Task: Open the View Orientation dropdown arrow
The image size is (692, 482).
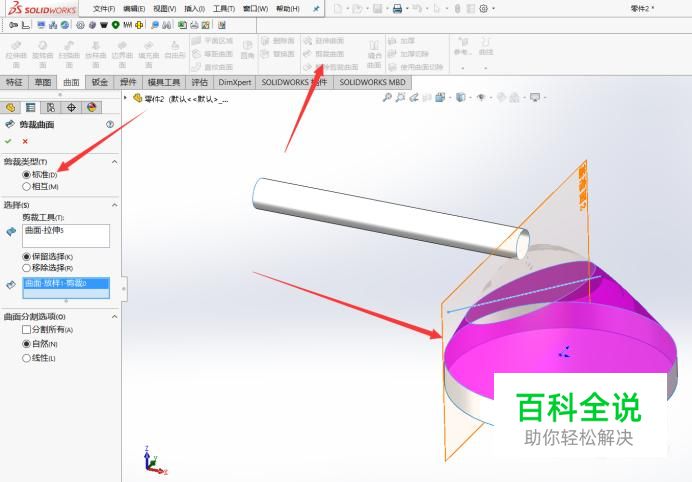Action: [449, 97]
